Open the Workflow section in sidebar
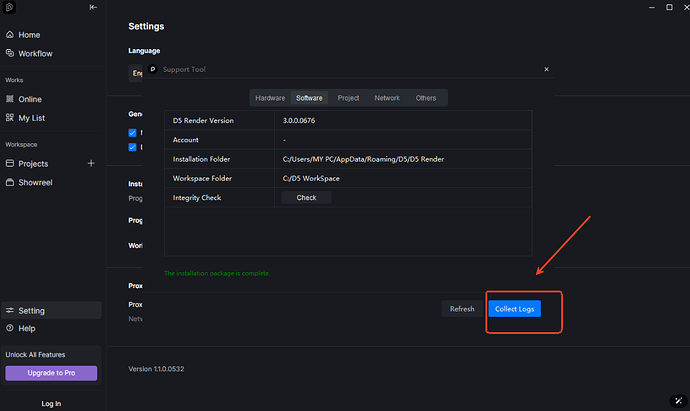 click(34, 53)
